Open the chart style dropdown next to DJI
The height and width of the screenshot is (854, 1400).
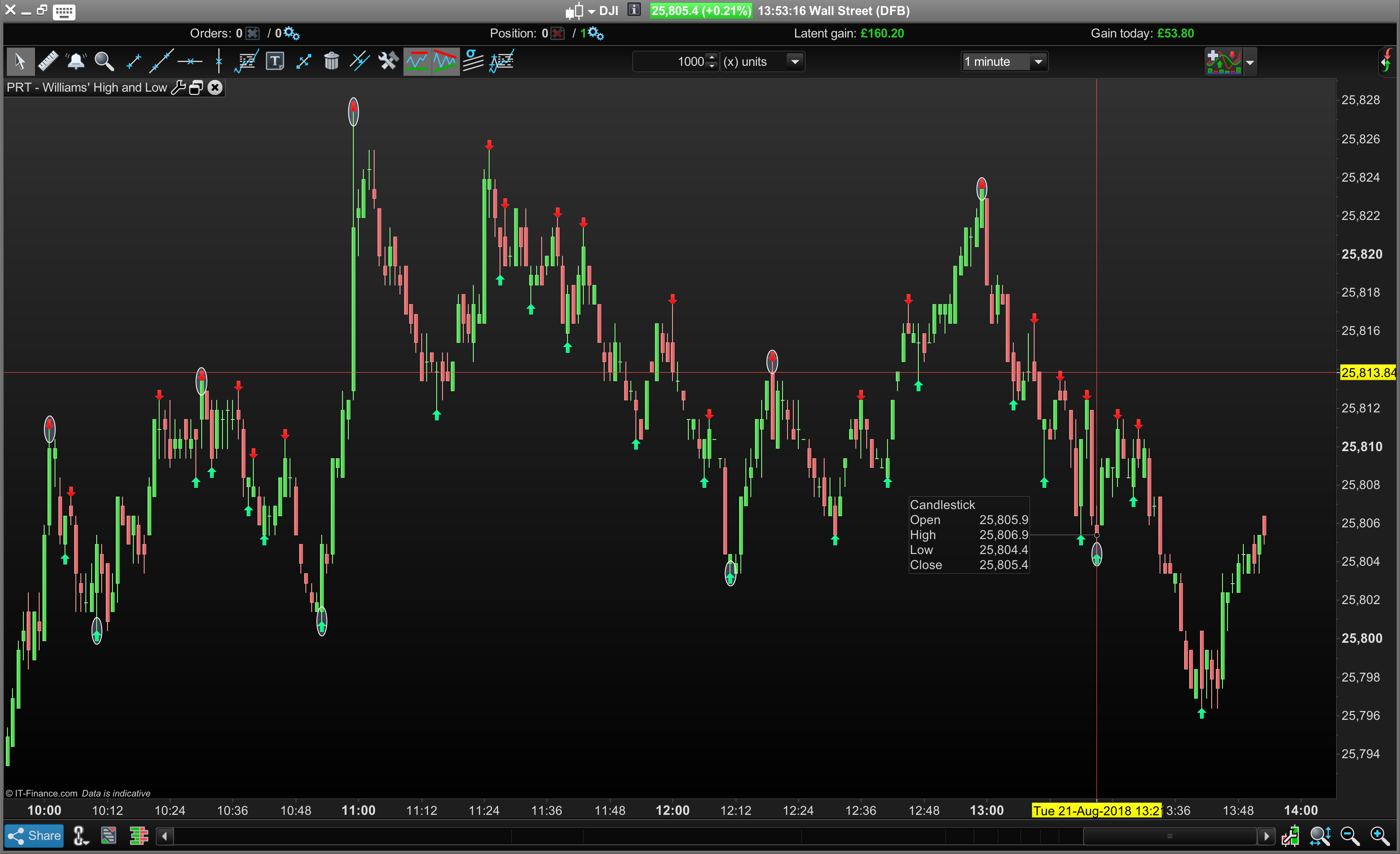point(591,11)
